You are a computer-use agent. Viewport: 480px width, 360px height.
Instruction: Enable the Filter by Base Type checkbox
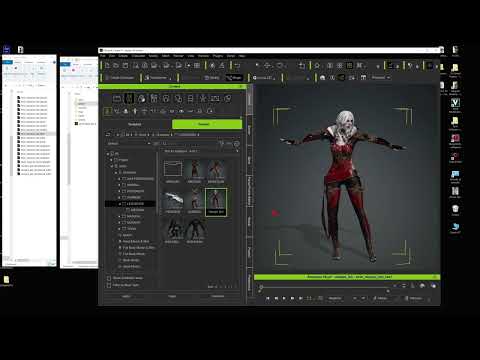pos(109,285)
